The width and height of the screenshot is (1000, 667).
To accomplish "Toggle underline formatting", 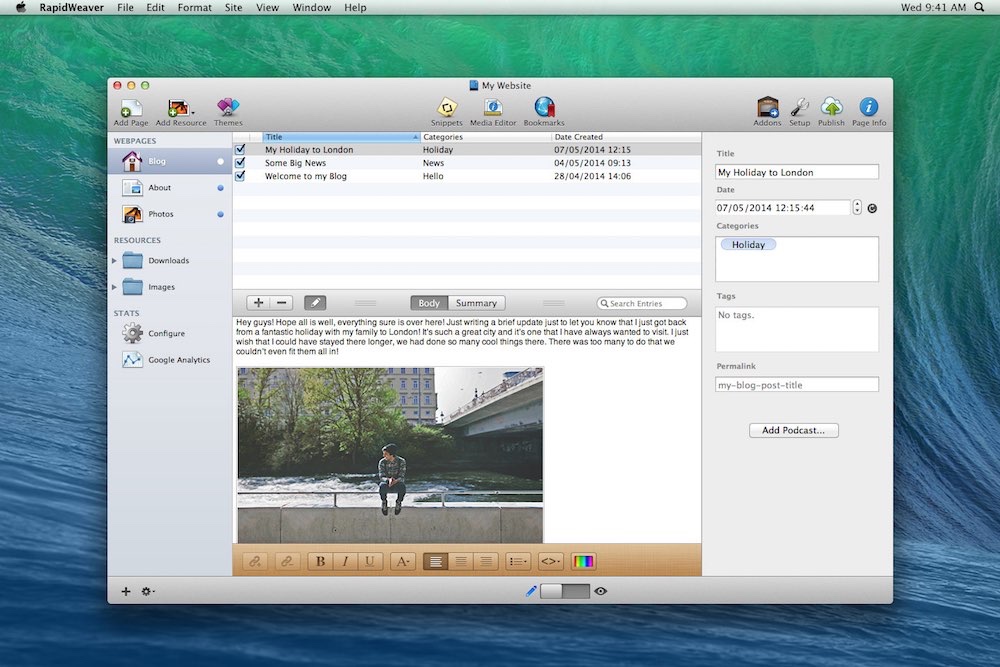I will coord(369,561).
